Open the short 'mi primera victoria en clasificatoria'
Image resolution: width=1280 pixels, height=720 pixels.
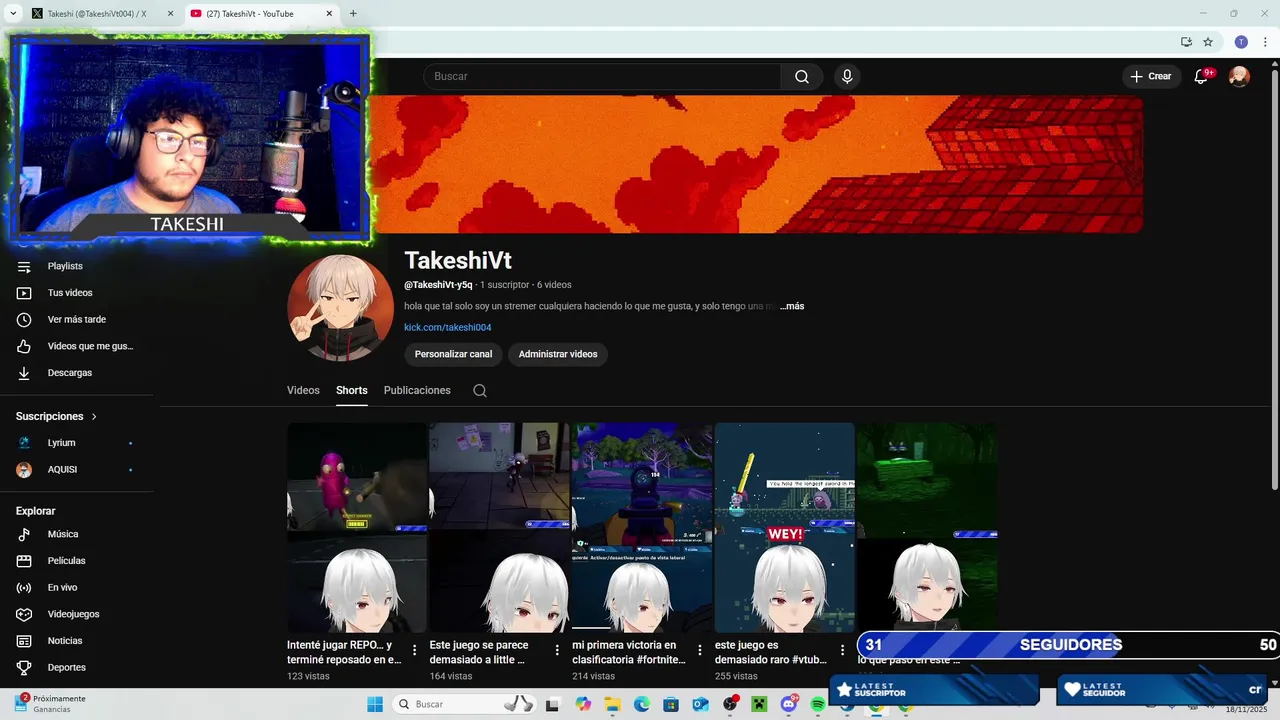tap(642, 528)
